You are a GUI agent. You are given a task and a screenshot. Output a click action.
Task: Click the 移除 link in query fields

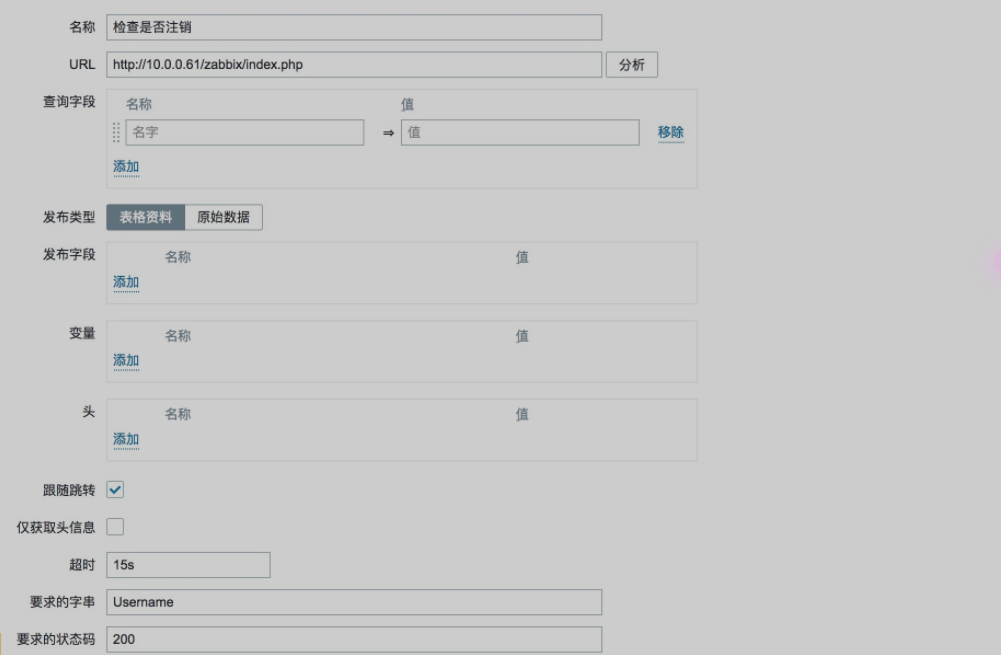tap(670, 132)
